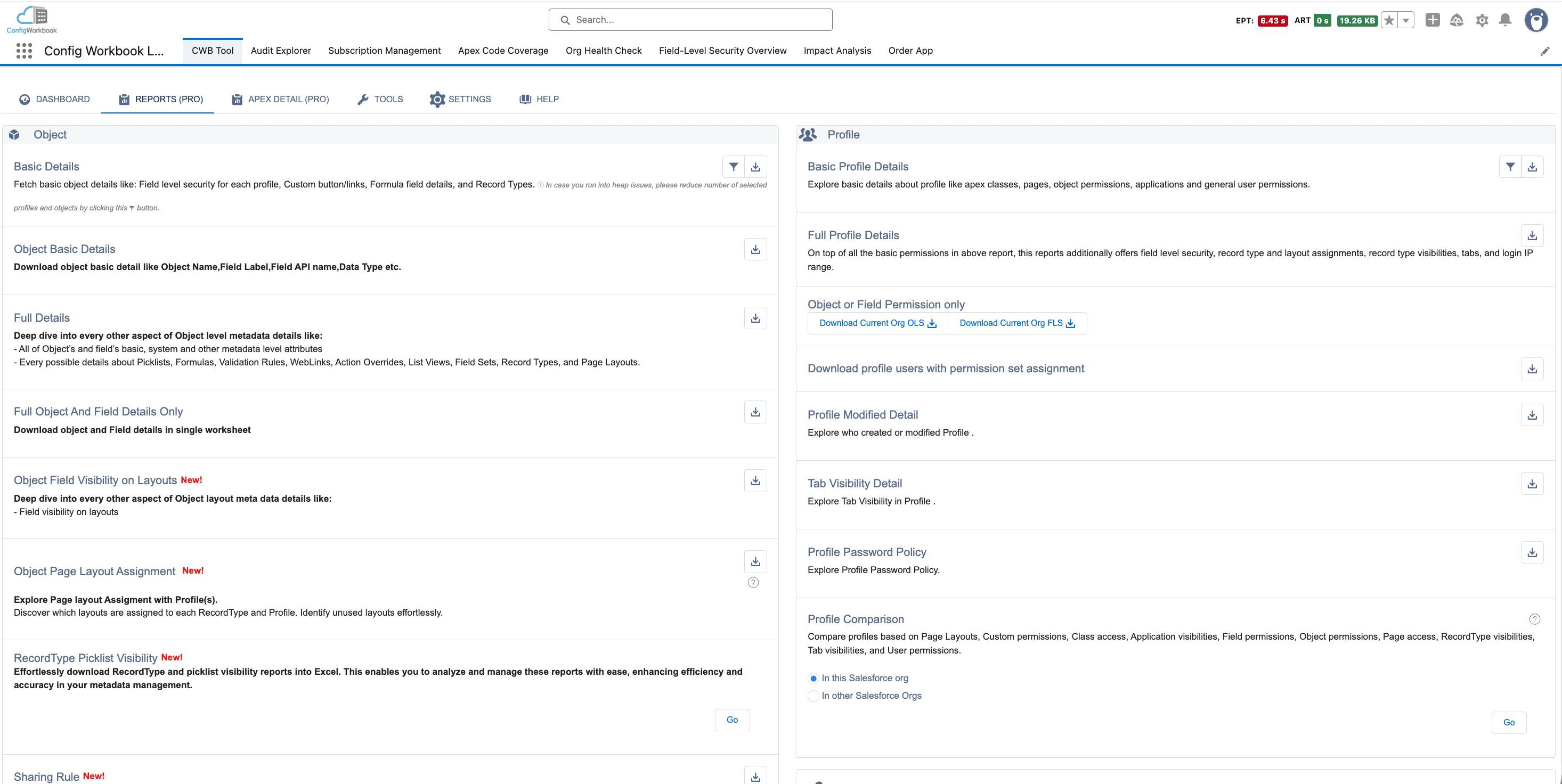Click Download Current Org OLS button
The image size is (1562, 784).
[877, 323]
